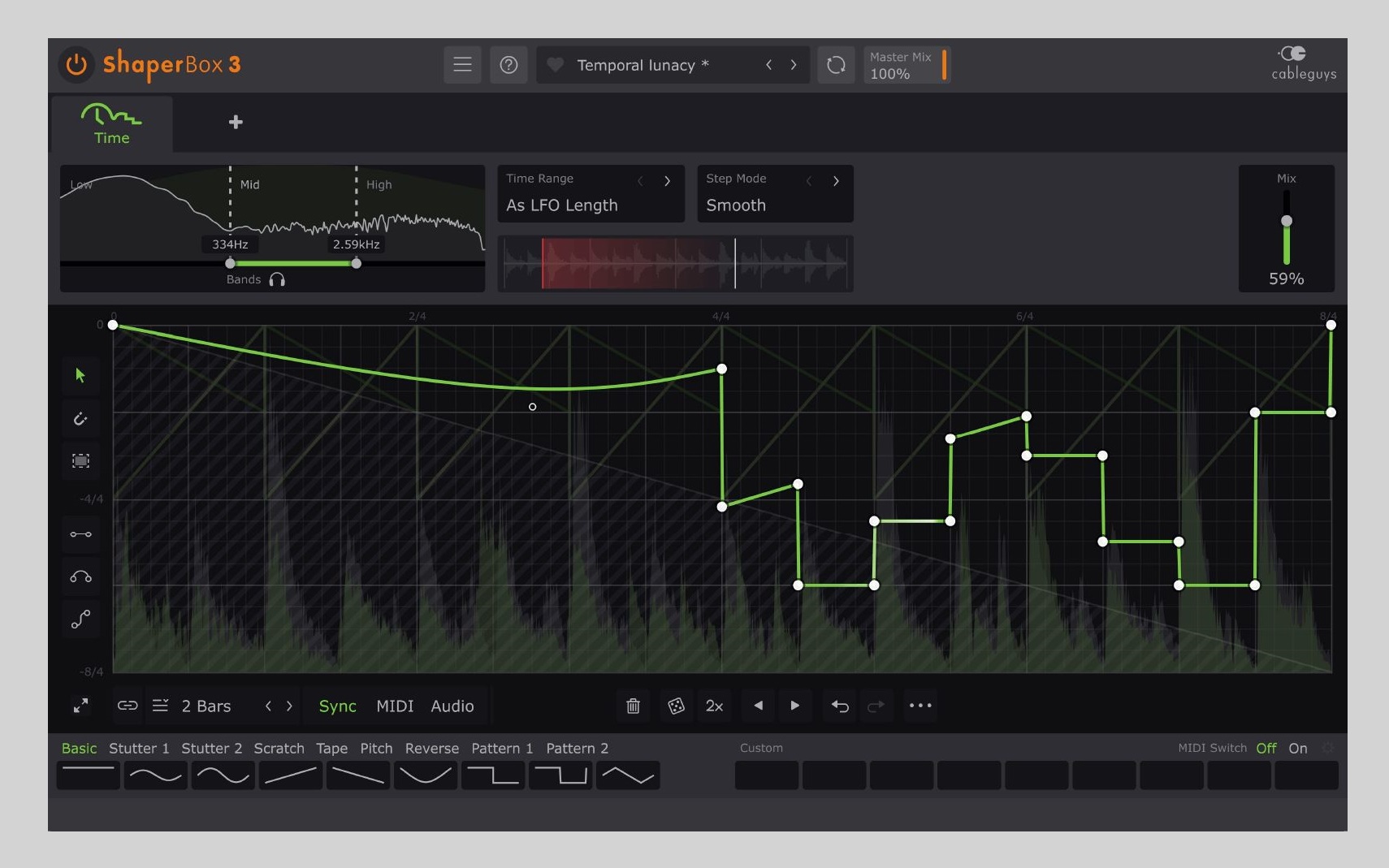Image resolution: width=1389 pixels, height=868 pixels.
Task: Shift wave right with triangle arrow
Action: point(795,706)
